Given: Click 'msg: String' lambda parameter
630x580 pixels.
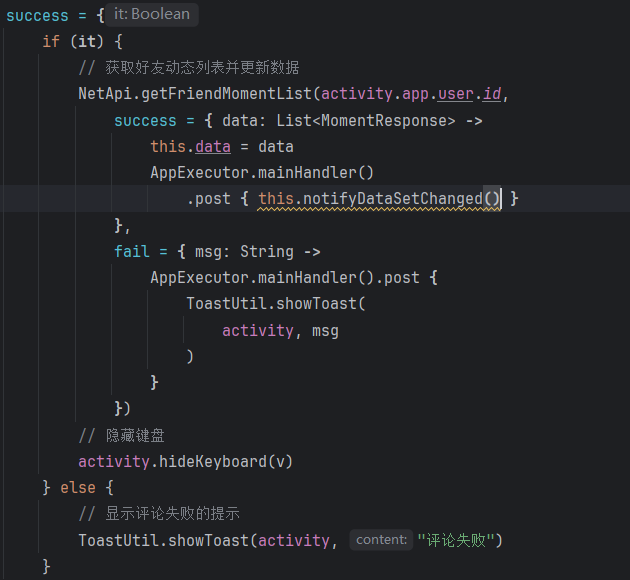Looking at the screenshot, I should (x=244, y=252).
